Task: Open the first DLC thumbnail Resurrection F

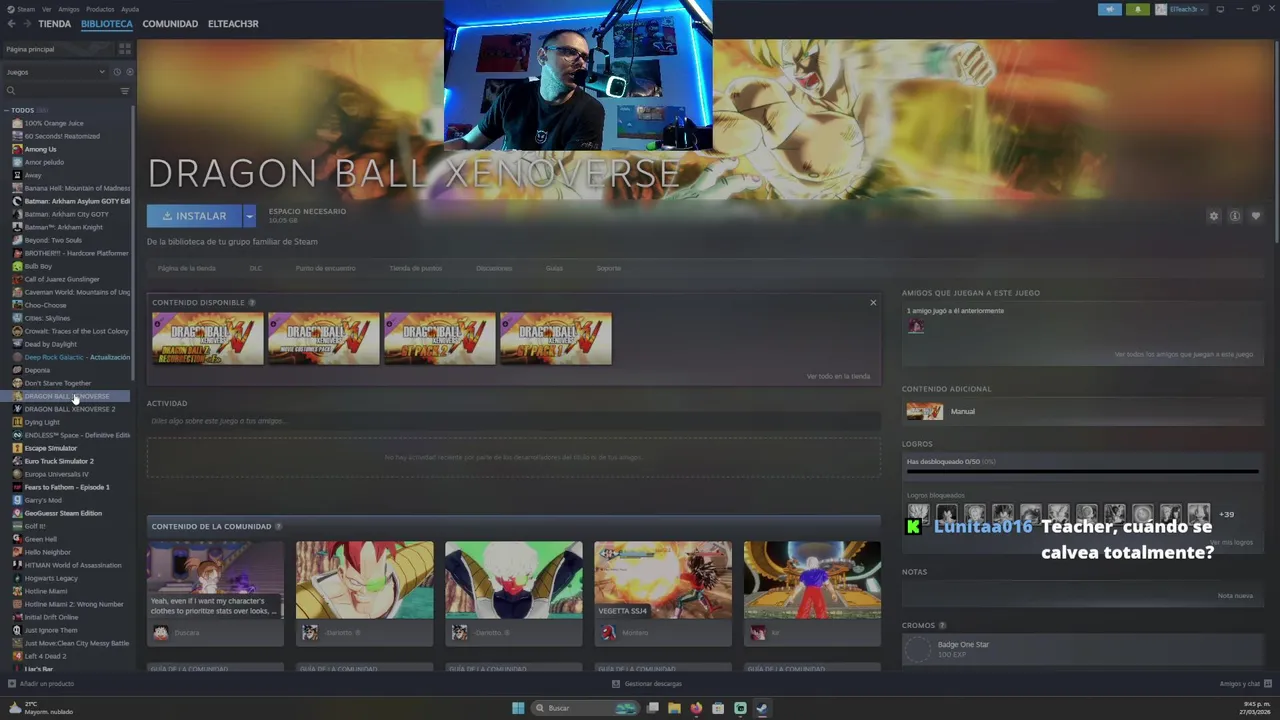Action: tap(208, 338)
